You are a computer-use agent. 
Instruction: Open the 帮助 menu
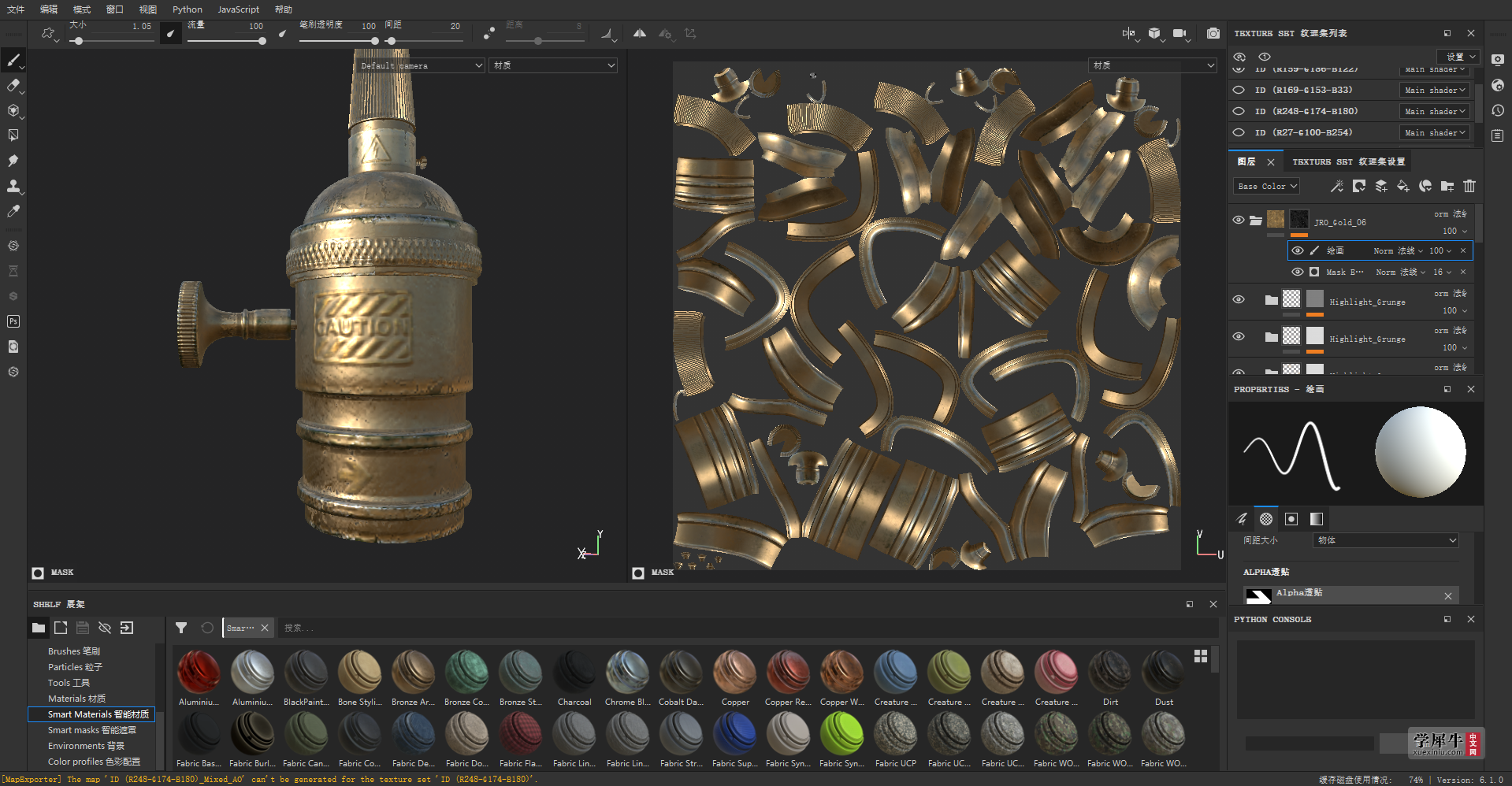pos(284,9)
